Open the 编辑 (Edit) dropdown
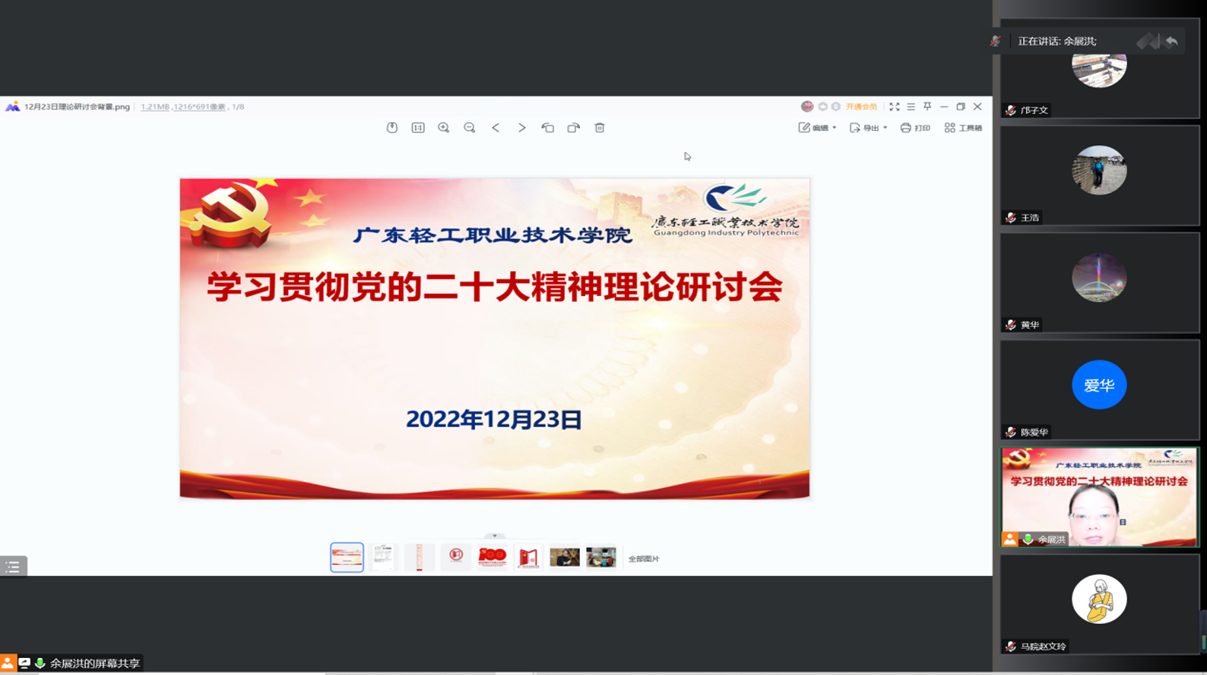This screenshot has width=1207, height=675. point(817,128)
